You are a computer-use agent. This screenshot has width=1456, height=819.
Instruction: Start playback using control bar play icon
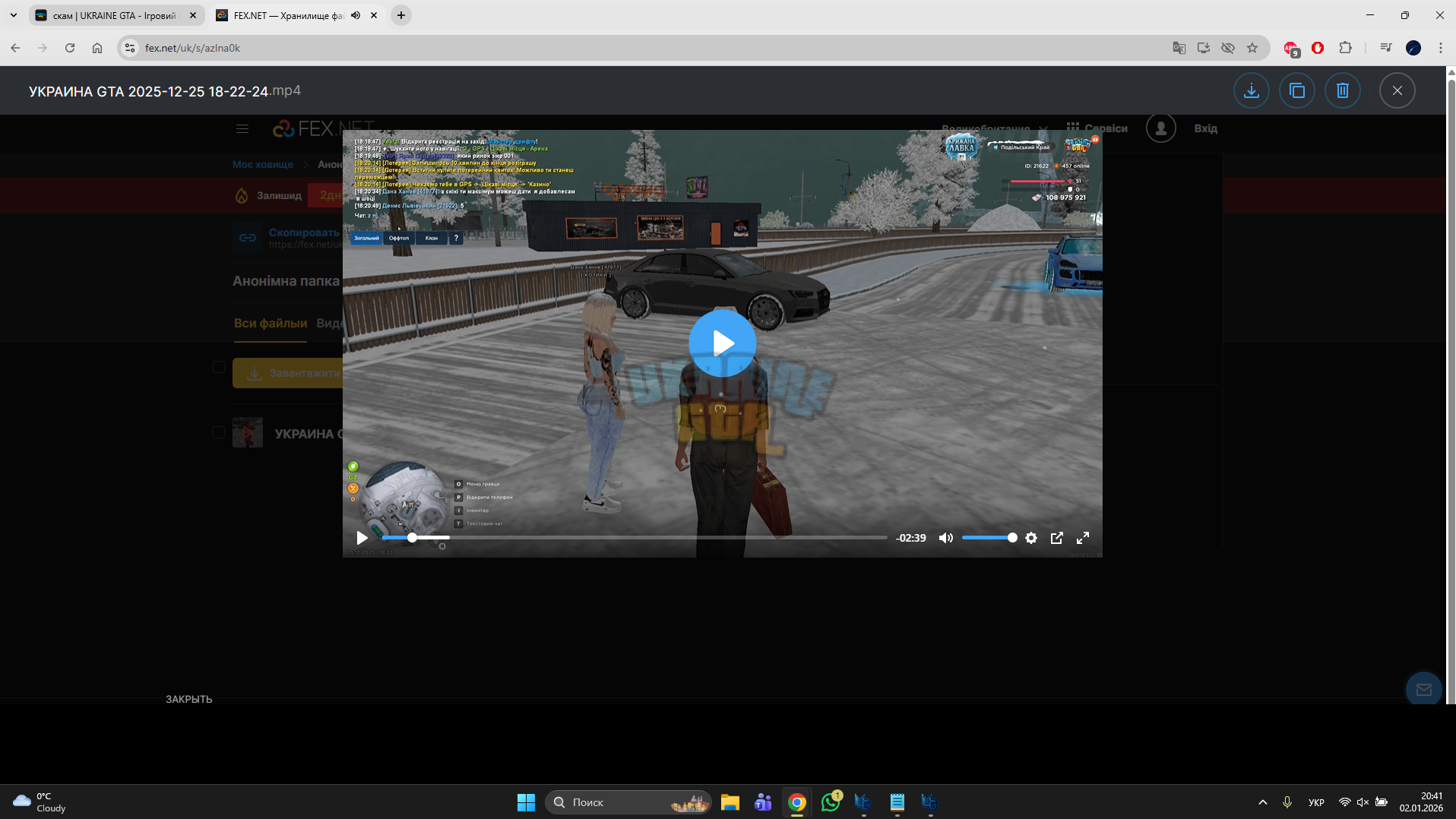pyautogui.click(x=362, y=538)
